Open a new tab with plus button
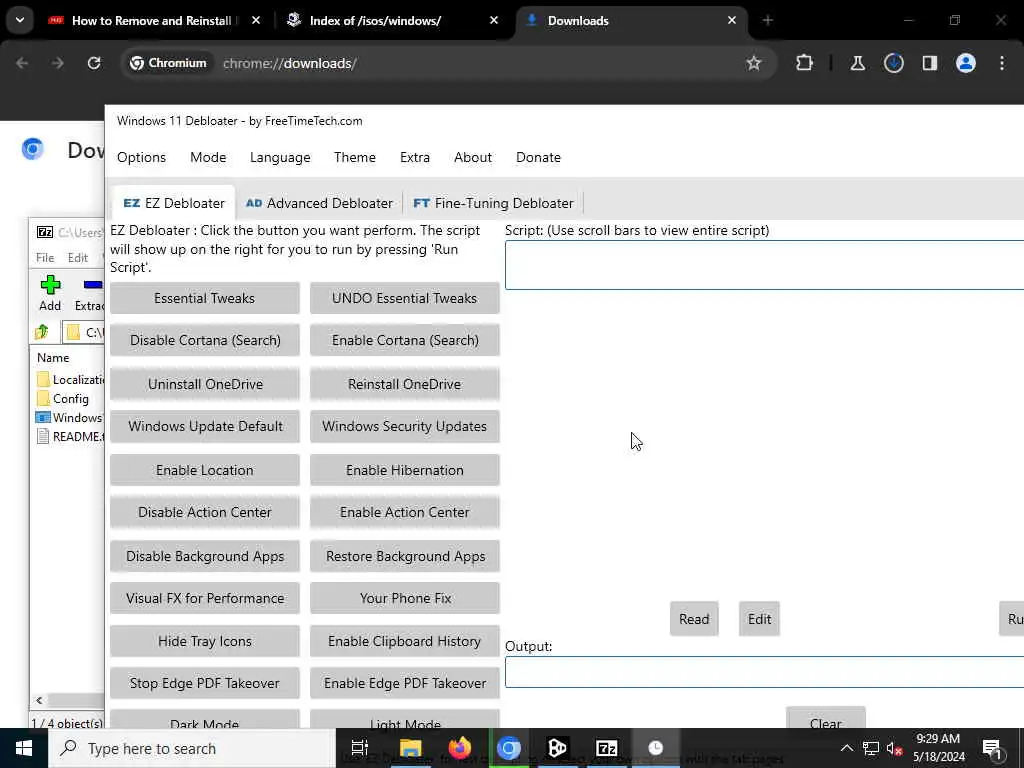The width and height of the screenshot is (1024, 768). (767, 20)
